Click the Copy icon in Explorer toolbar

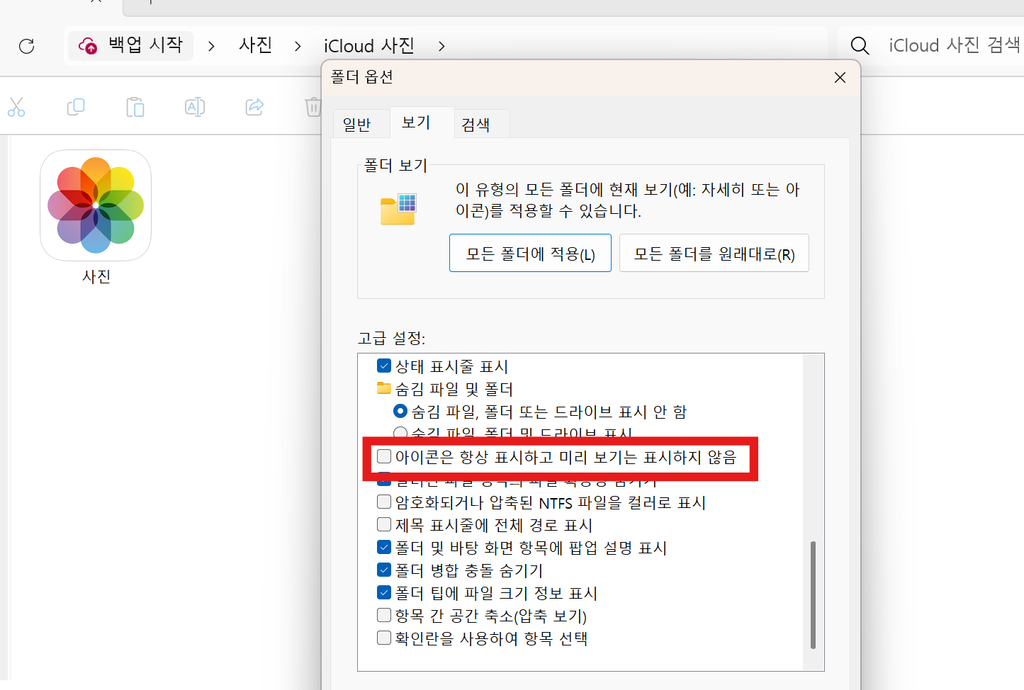tap(76, 107)
